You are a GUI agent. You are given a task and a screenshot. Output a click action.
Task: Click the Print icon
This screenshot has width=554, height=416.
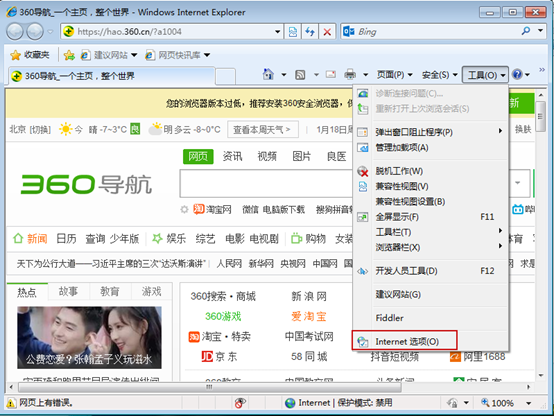coord(350,75)
